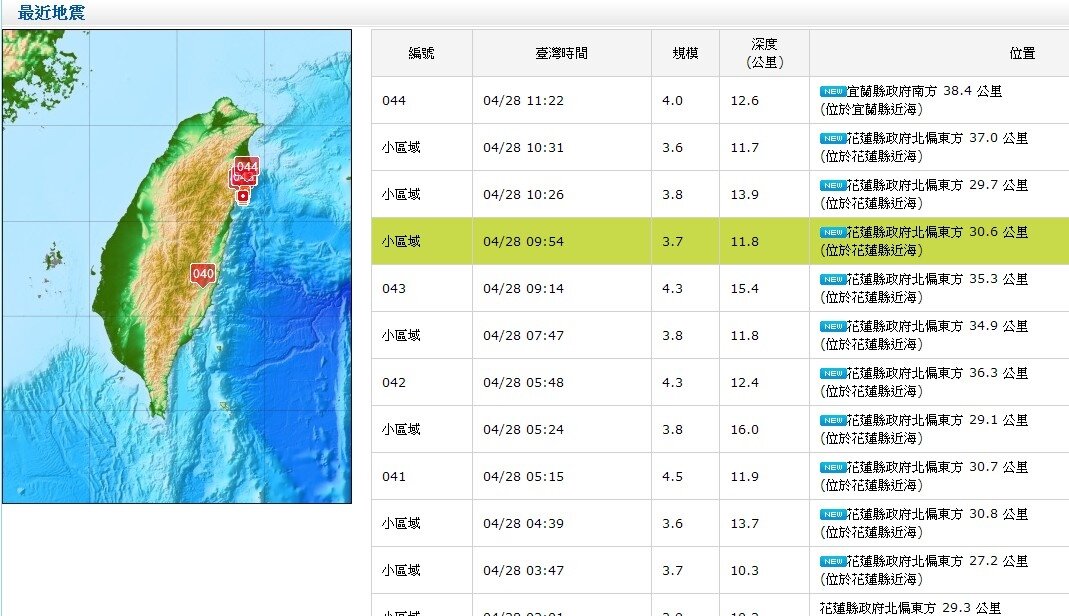Click the NEW badge on the highlighted 09:54 row

(x=832, y=232)
